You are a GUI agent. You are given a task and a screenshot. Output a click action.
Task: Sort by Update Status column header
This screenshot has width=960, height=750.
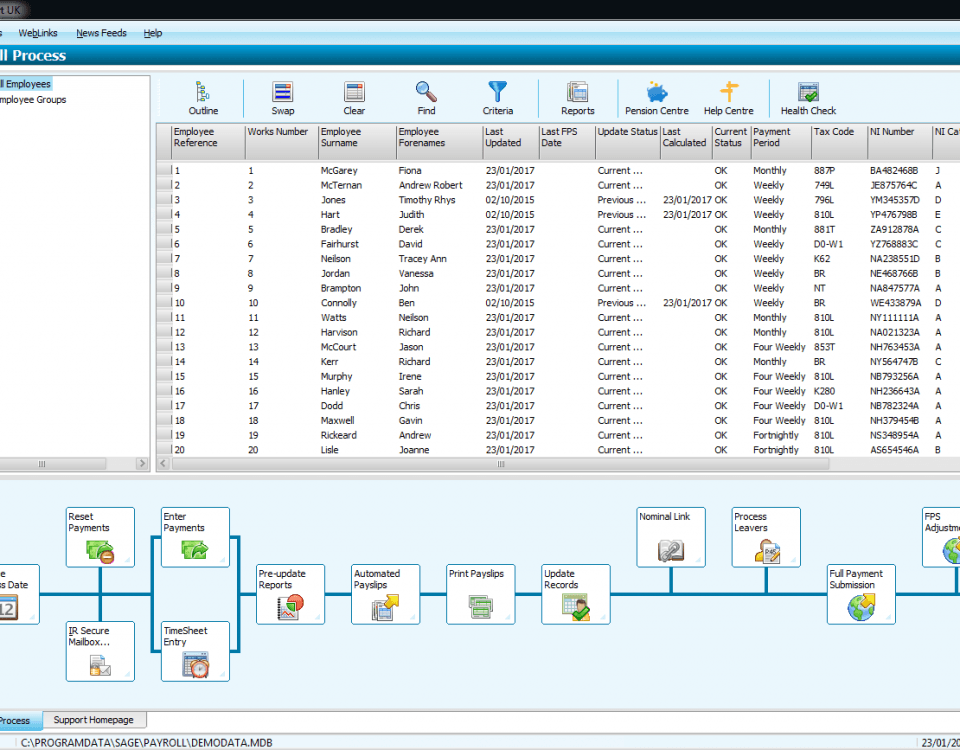(x=628, y=142)
